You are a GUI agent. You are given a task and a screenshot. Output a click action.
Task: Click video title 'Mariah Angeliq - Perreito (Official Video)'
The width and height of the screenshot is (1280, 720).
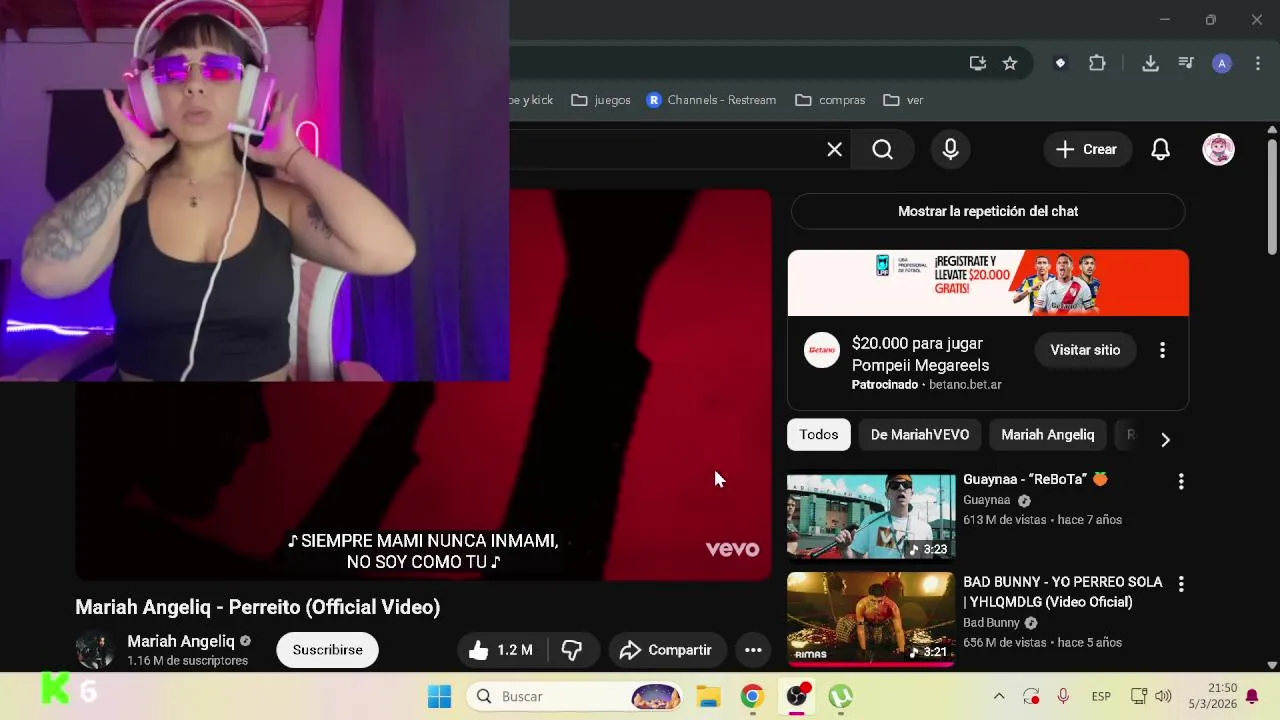pos(258,607)
